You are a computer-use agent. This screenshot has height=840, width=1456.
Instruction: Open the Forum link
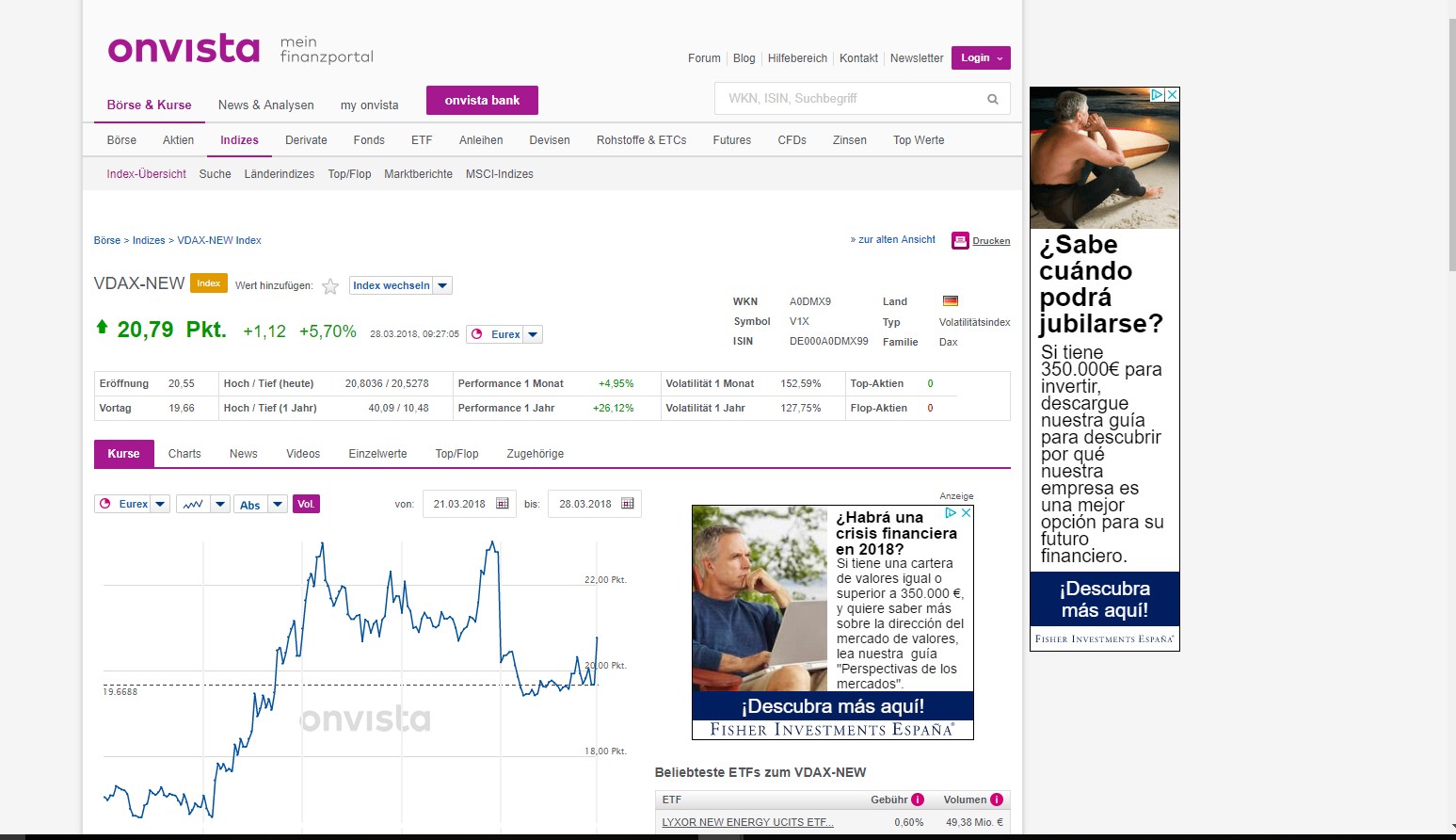pos(704,58)
